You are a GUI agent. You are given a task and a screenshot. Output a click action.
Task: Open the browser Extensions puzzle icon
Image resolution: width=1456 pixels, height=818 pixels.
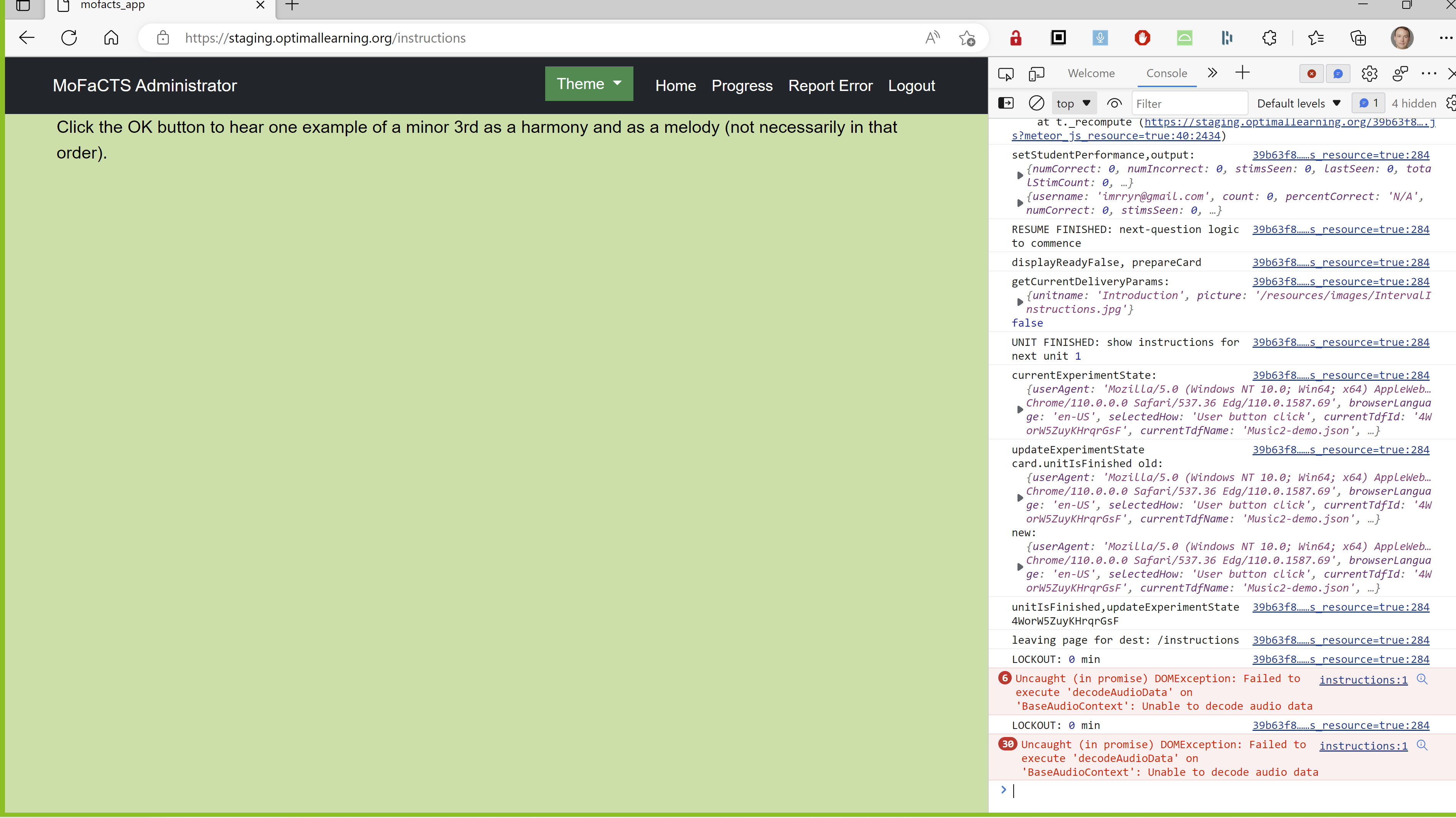(1270, 37)
